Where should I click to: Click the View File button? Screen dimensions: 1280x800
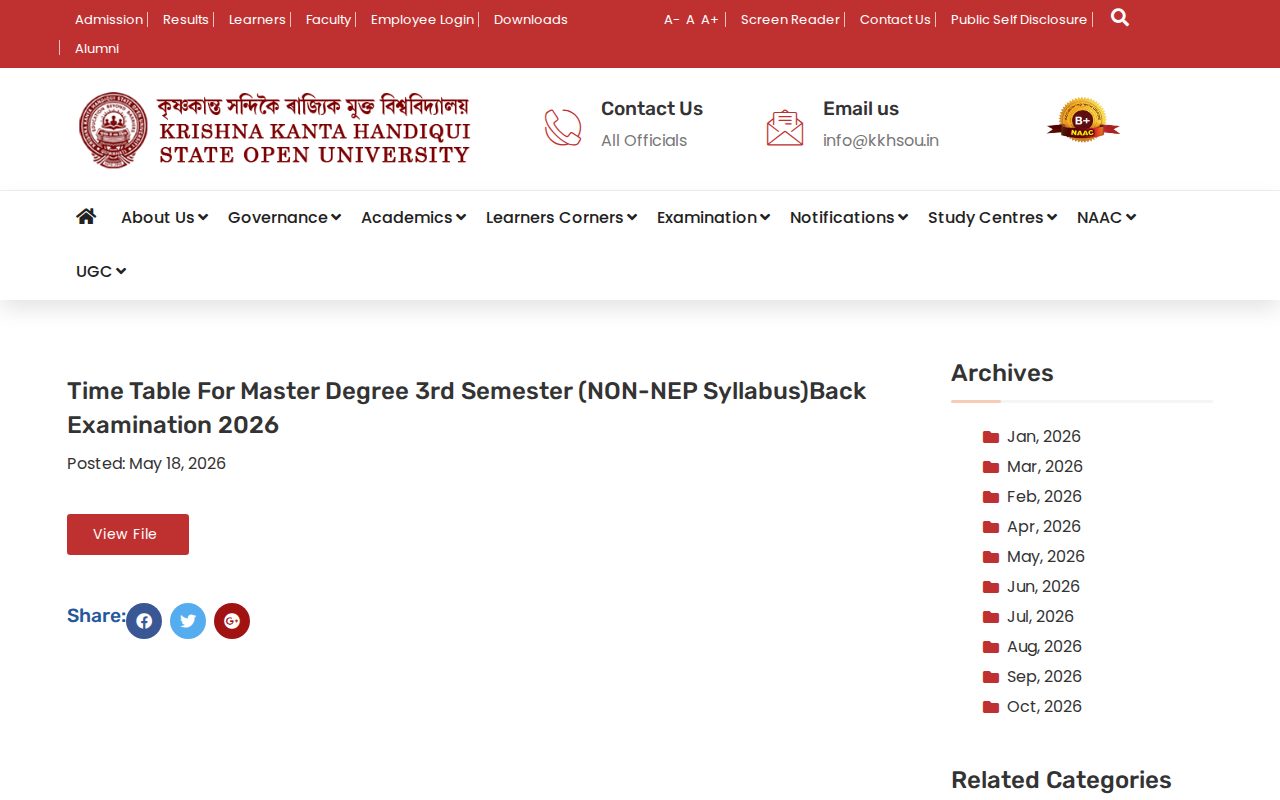coord(128,534)
